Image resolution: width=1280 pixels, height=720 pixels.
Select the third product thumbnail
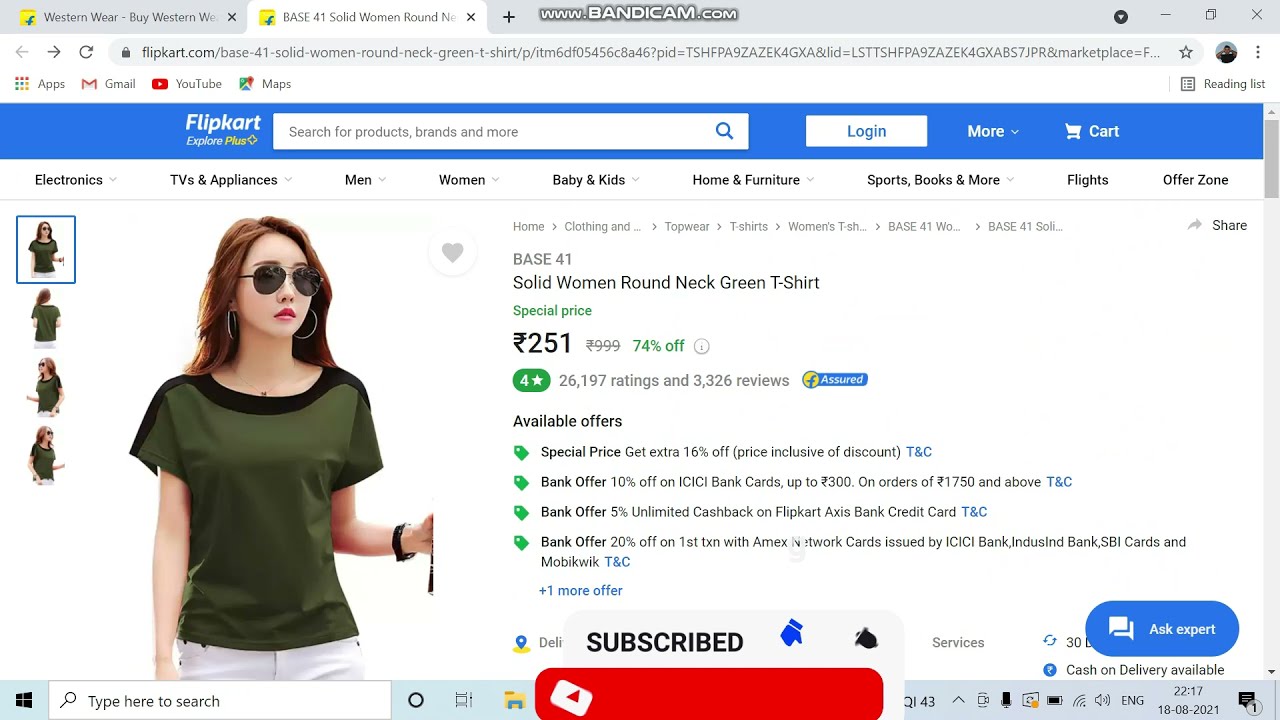[x=46, y=387]
